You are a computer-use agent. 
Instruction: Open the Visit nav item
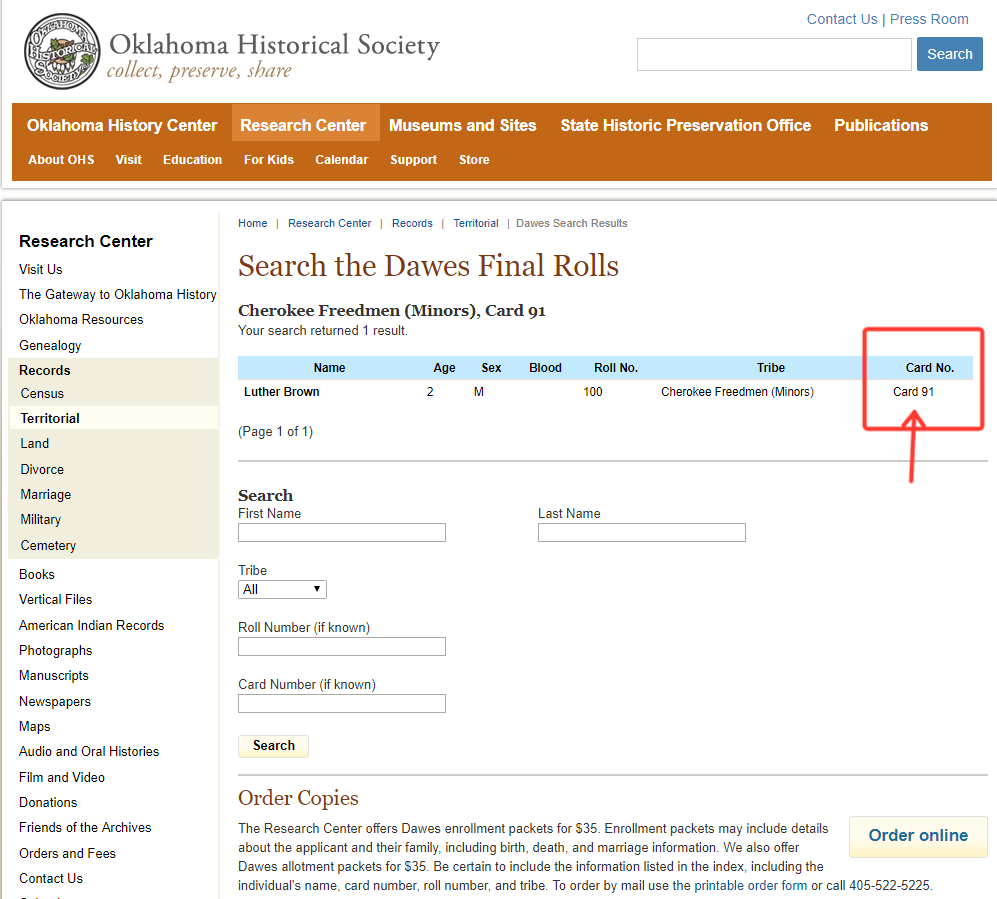coord(128,160)
